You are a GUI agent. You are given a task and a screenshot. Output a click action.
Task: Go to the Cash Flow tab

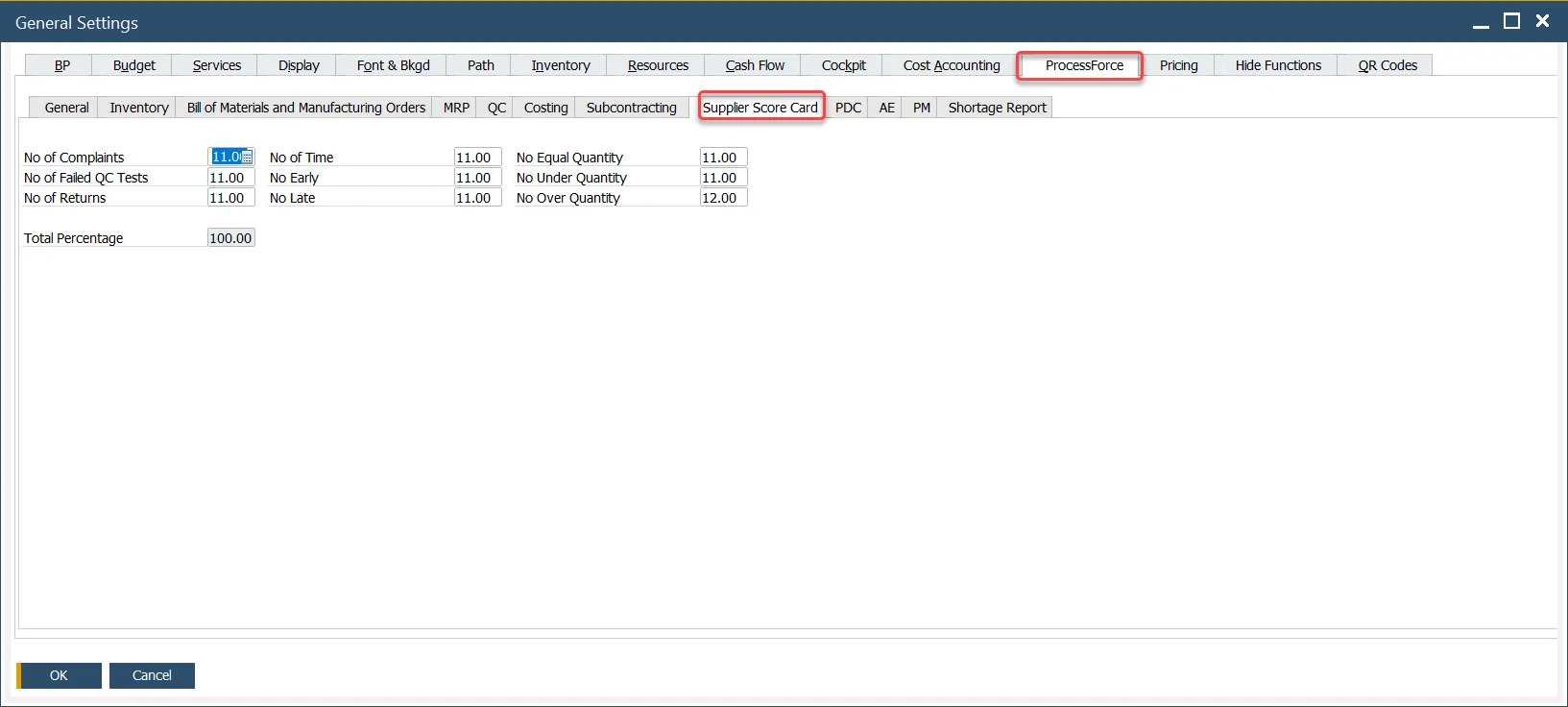755,65
